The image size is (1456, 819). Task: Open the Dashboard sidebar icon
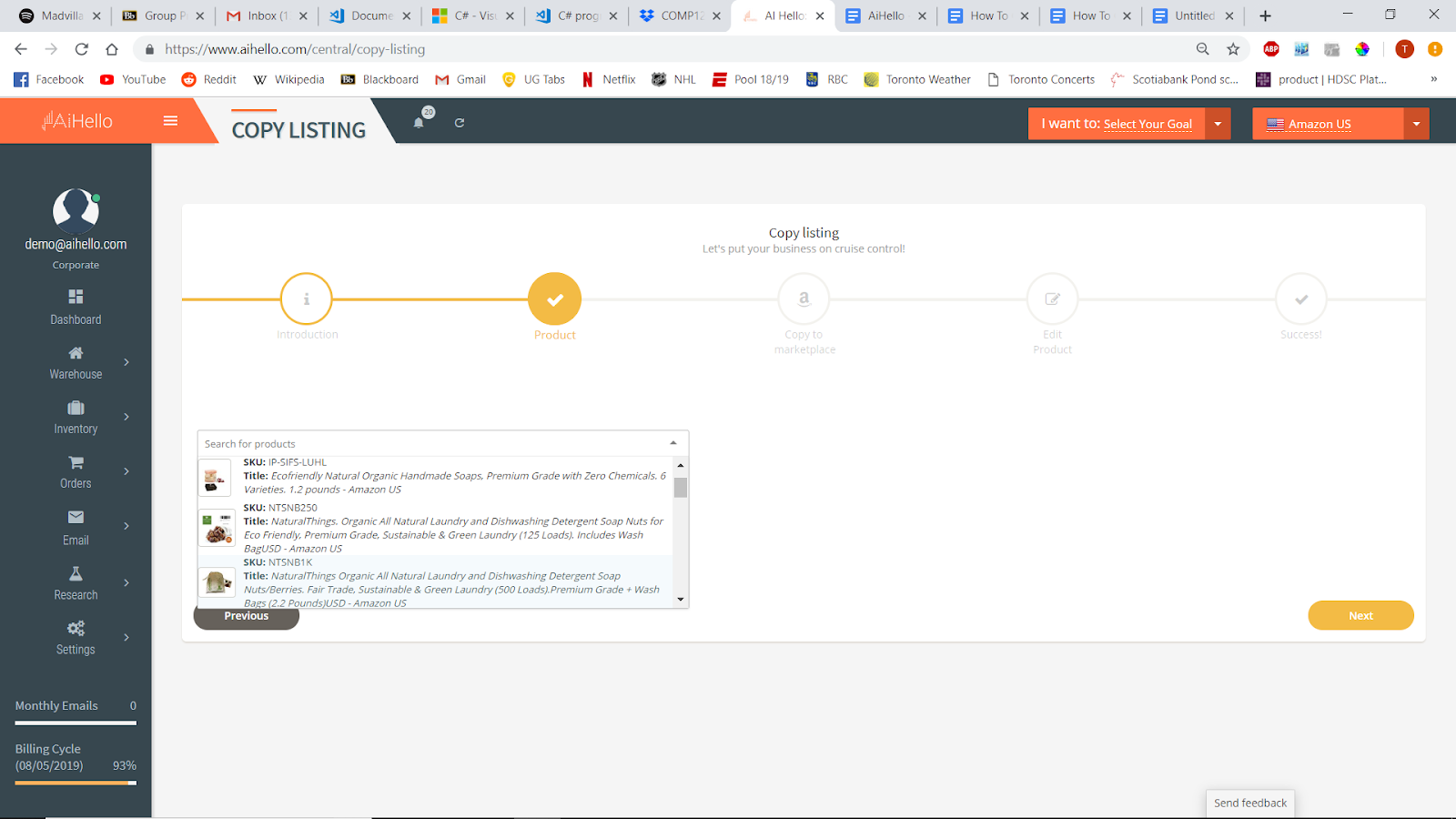tap(76, 297)
